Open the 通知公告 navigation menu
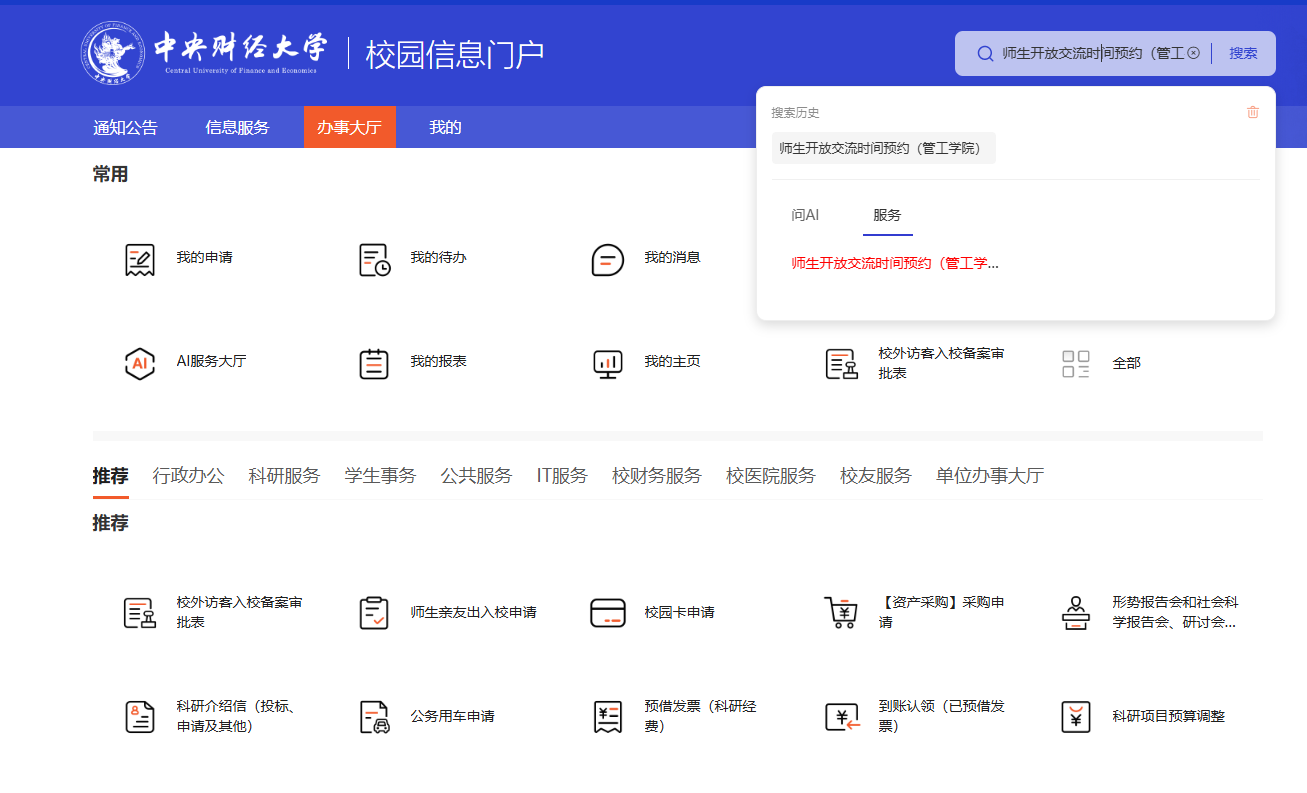The image size is (1307, 793). 125,127
